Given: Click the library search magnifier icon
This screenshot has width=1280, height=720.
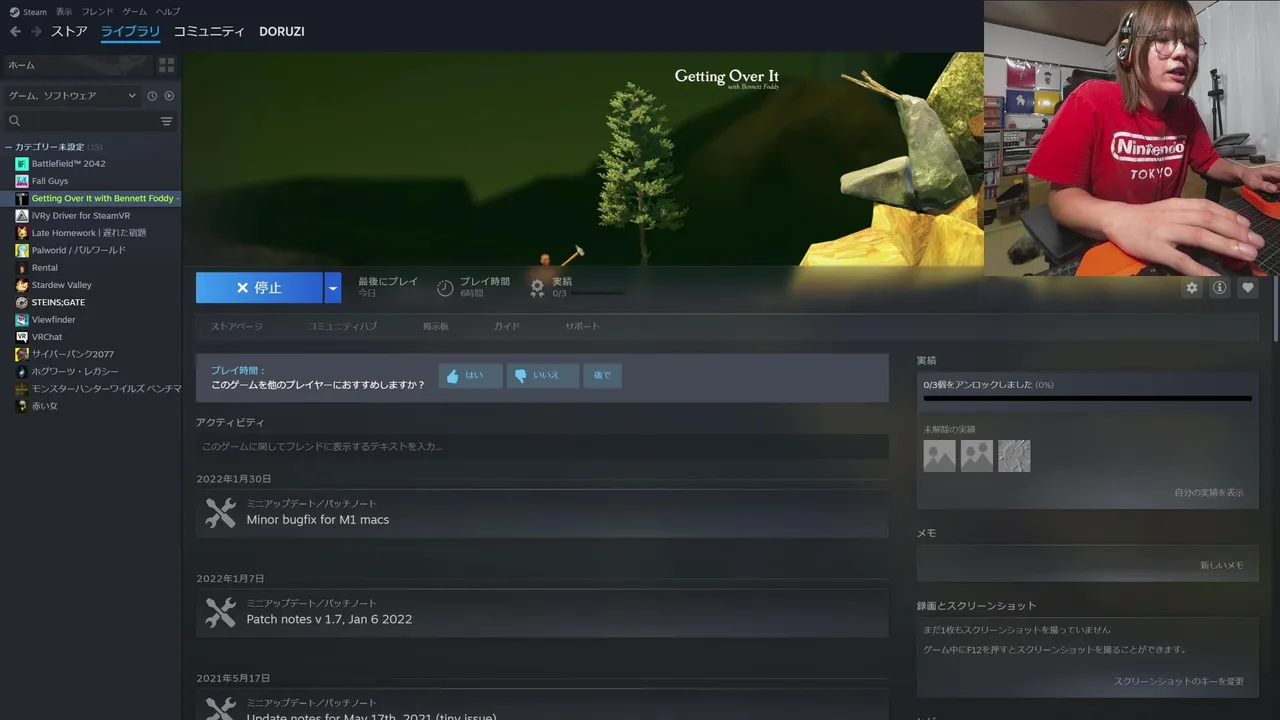Looking at the screenshot, I should pos(15,121).
